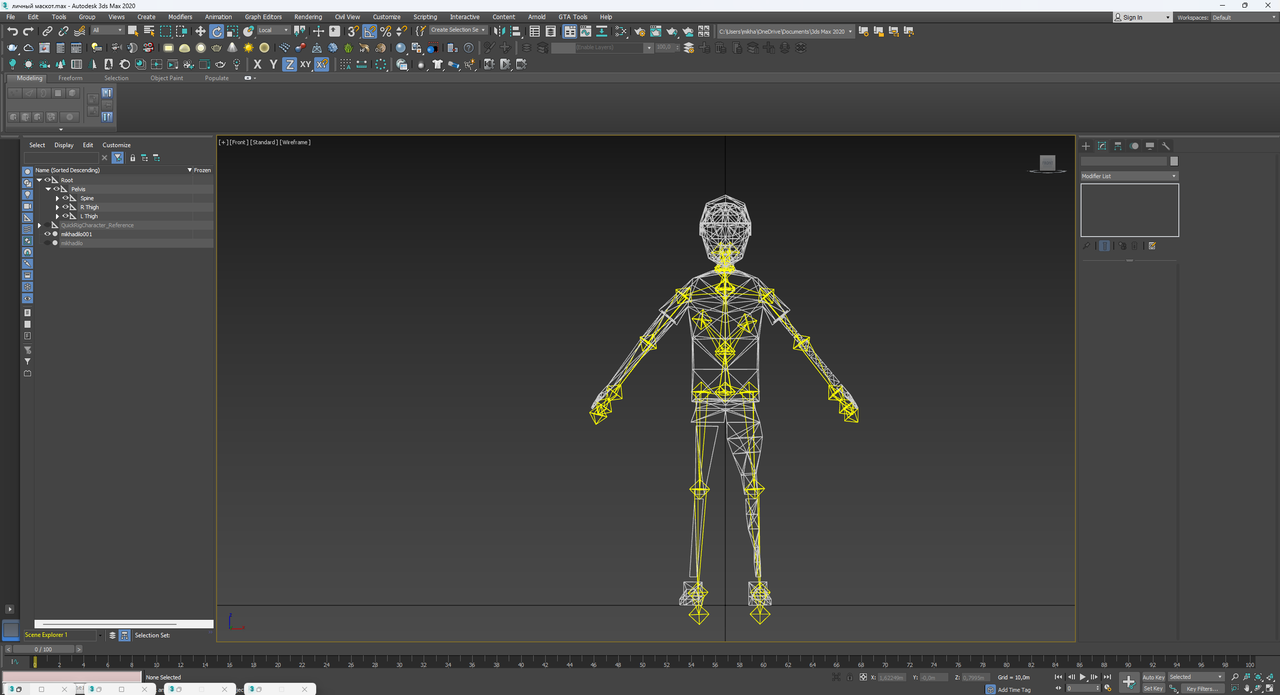
Task: Toggle the 3D Snaps icon
Action: 353,31
